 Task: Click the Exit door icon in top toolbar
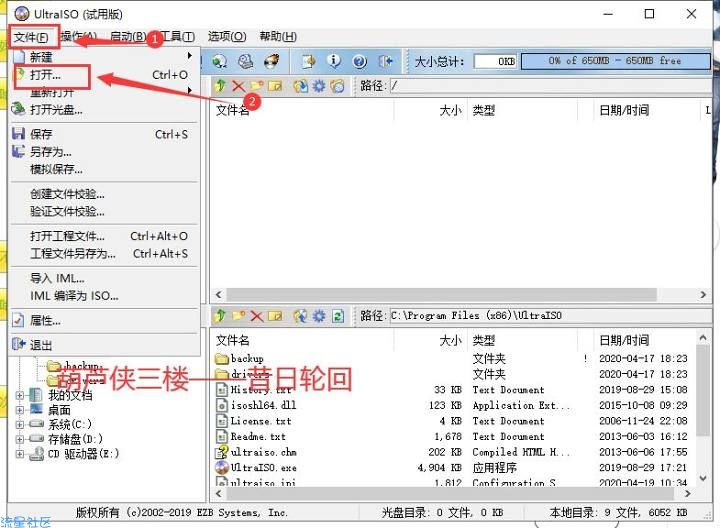point(385,61)
